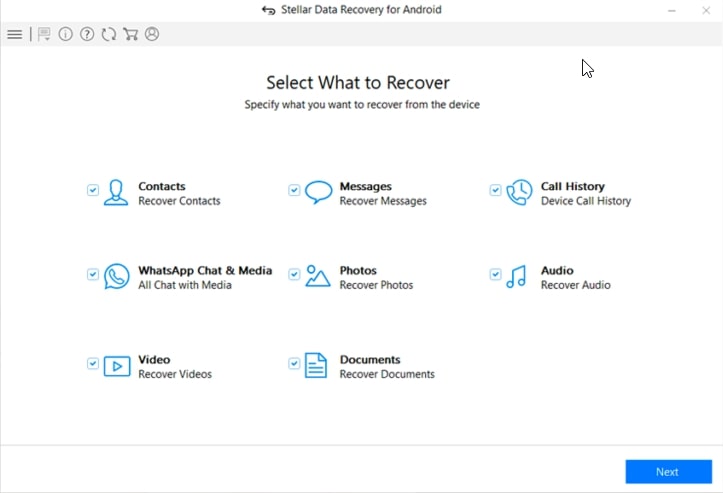Click the 'WhatsApp Chat & Media' label
This screenshot has width=723, height=493.
[205, 271]
